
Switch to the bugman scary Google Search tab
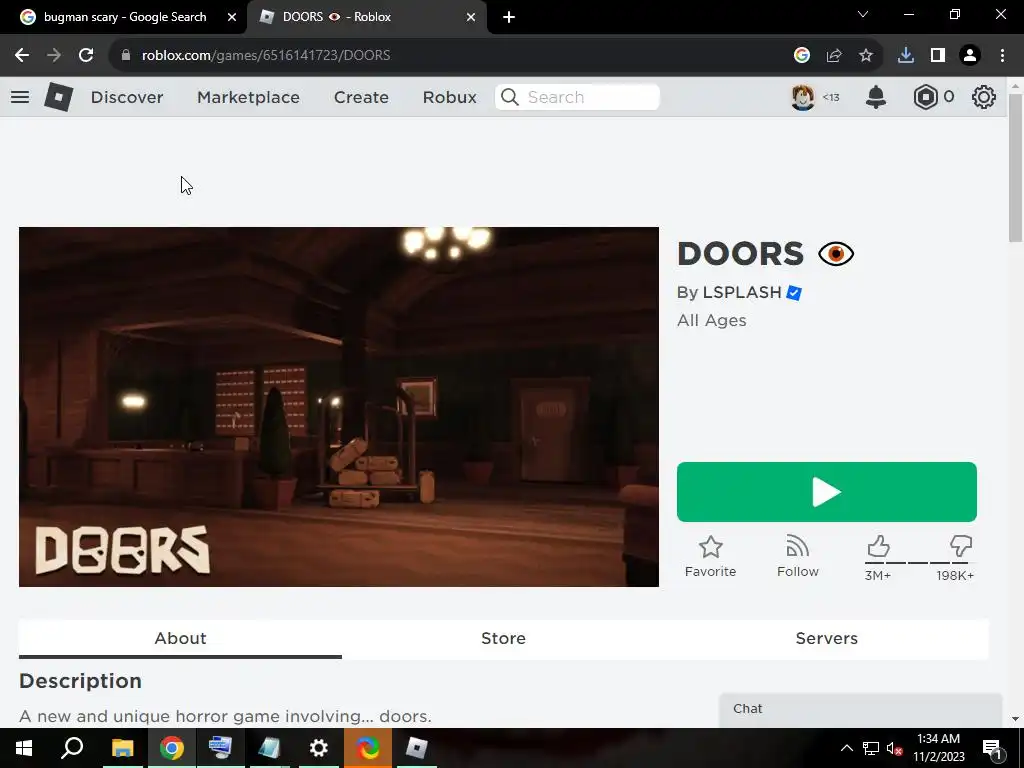tap(124, 17)
